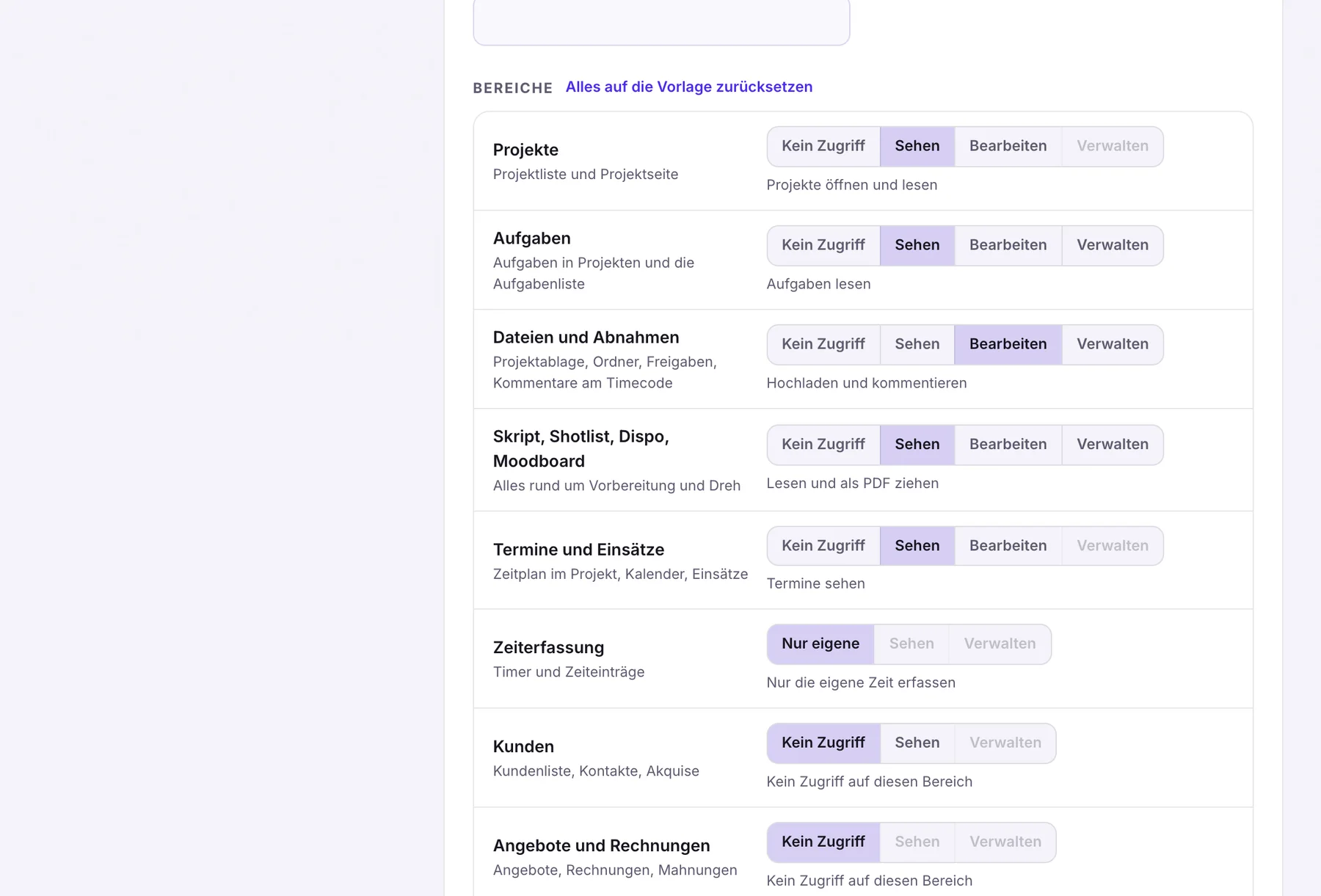Set Kunden access to Sehen

pos(917,743)
